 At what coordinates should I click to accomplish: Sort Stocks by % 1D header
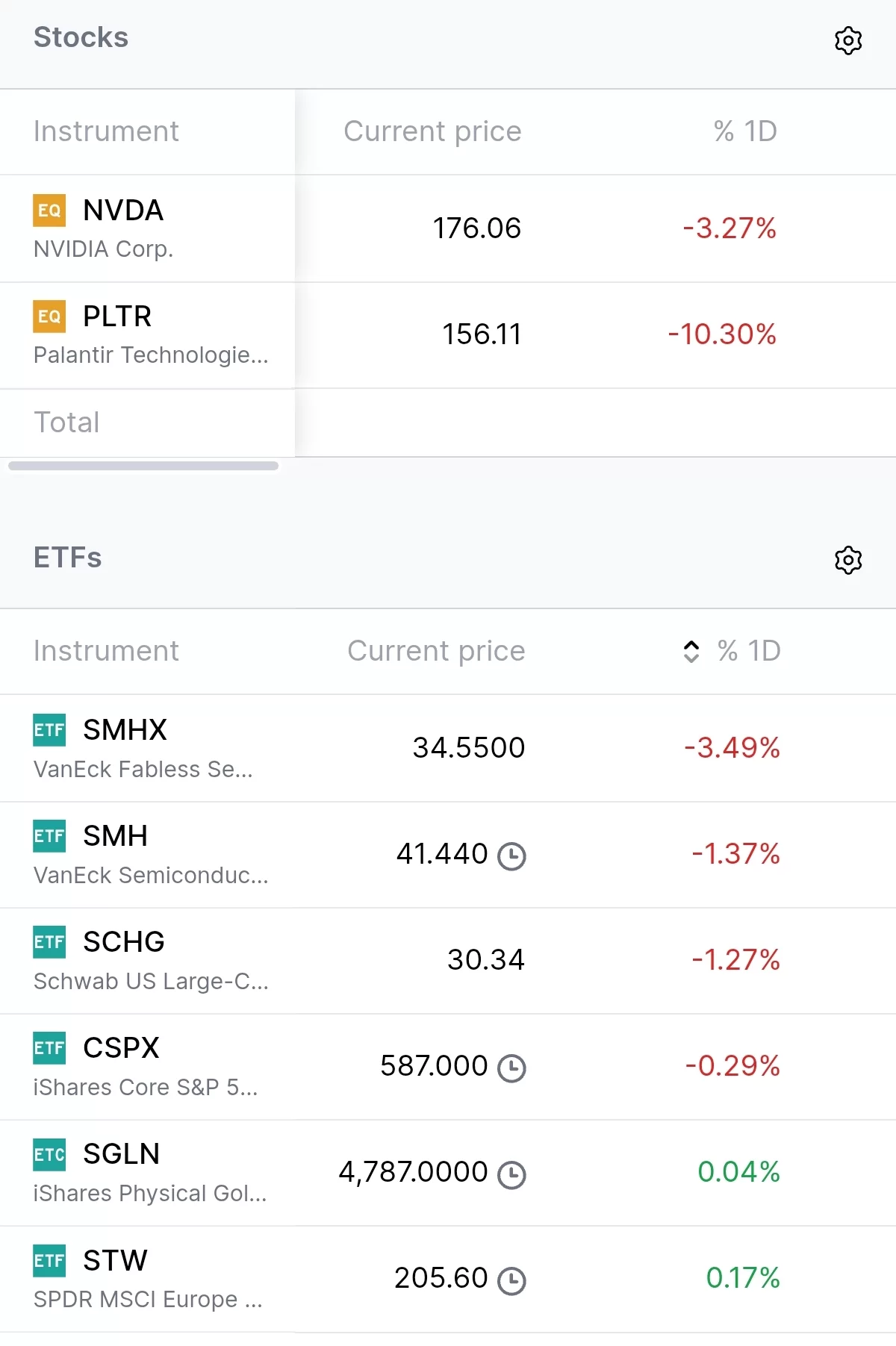[x=745, y=131]
